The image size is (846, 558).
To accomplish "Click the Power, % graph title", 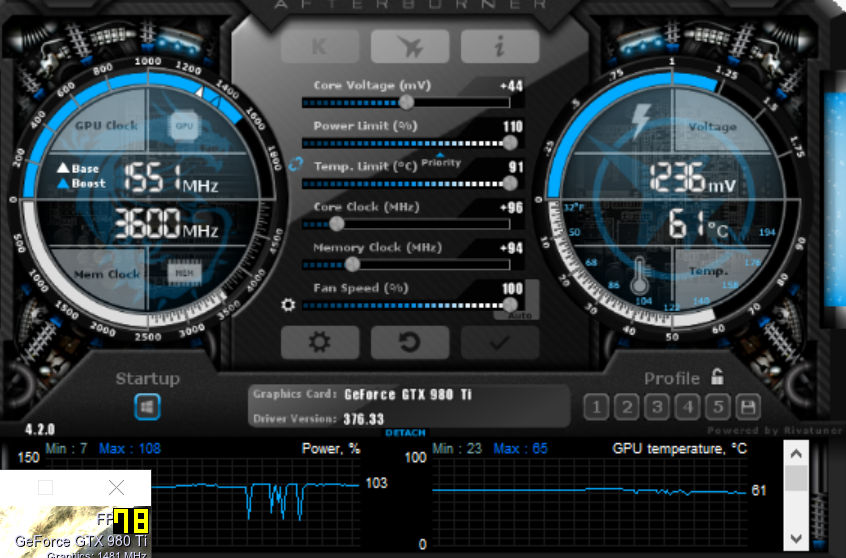I will point(331,449).
